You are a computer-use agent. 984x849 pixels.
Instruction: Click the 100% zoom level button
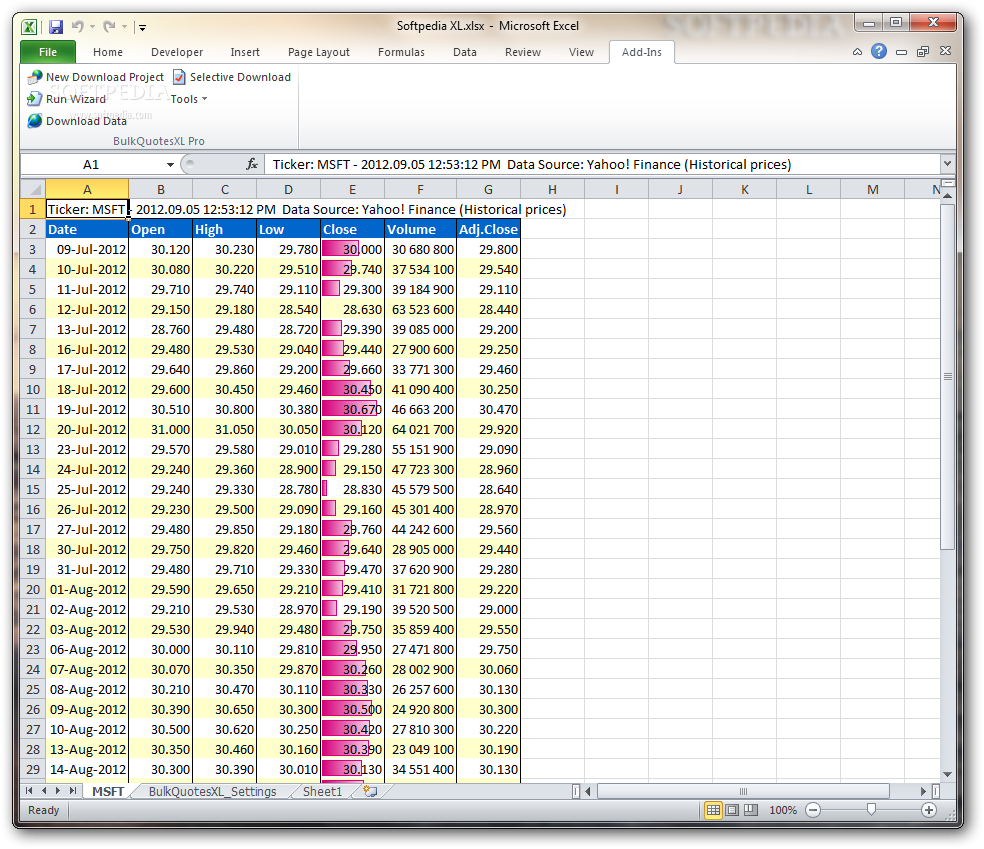pyautogui.click(x=783, y=810)
